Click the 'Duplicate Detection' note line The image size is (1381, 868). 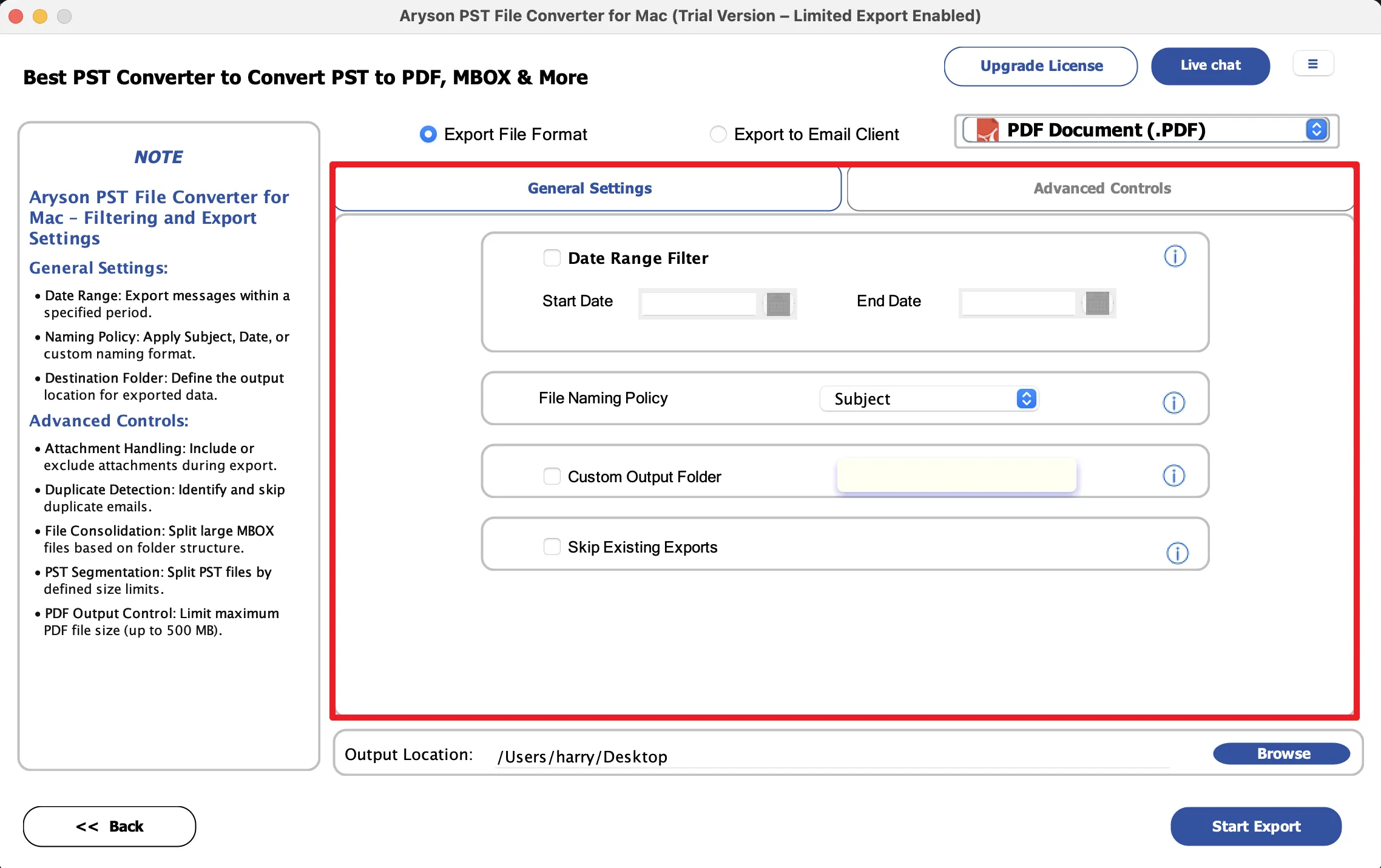click(160, 498)
